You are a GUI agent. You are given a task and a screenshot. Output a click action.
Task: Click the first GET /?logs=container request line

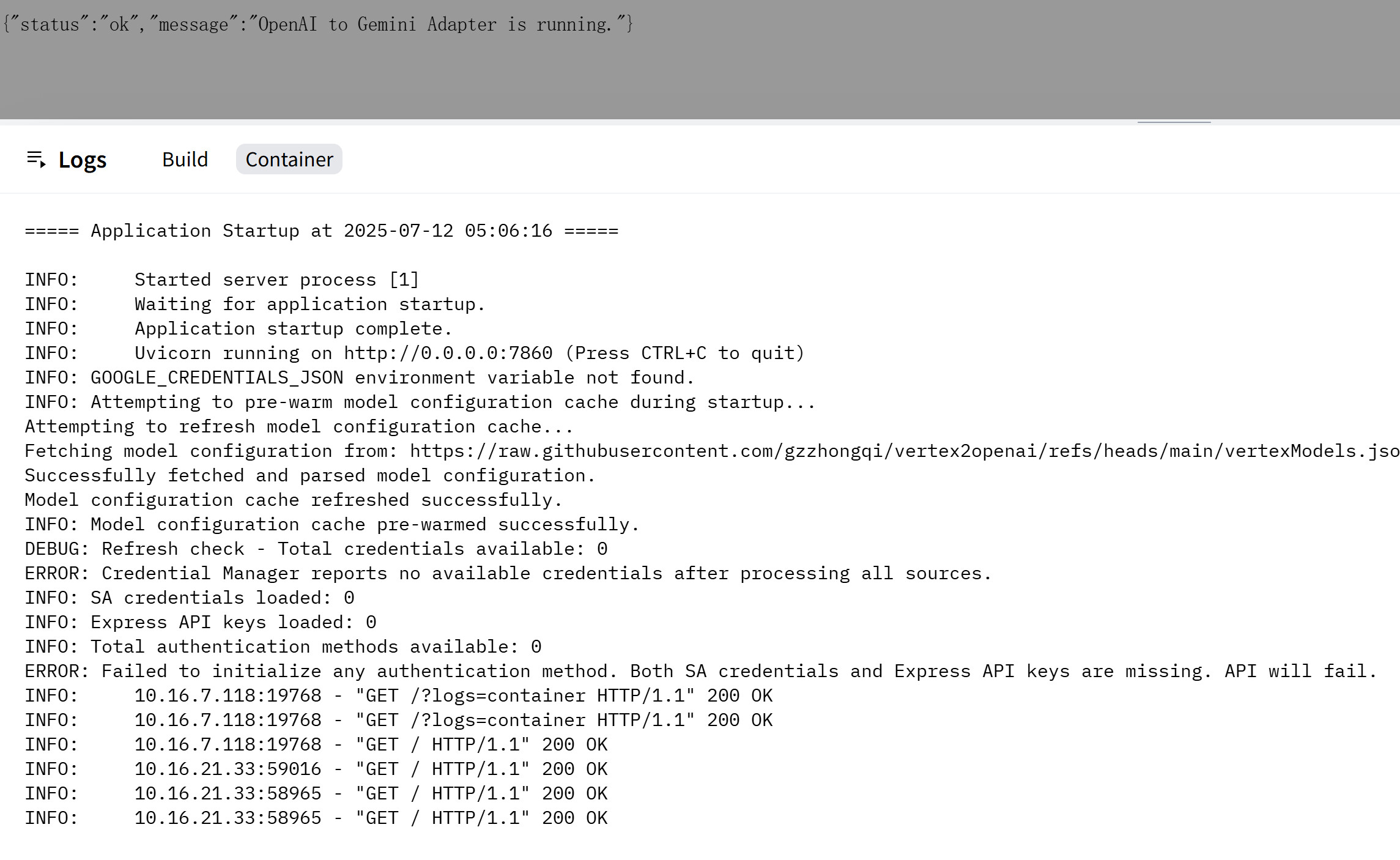click(398, 696)
